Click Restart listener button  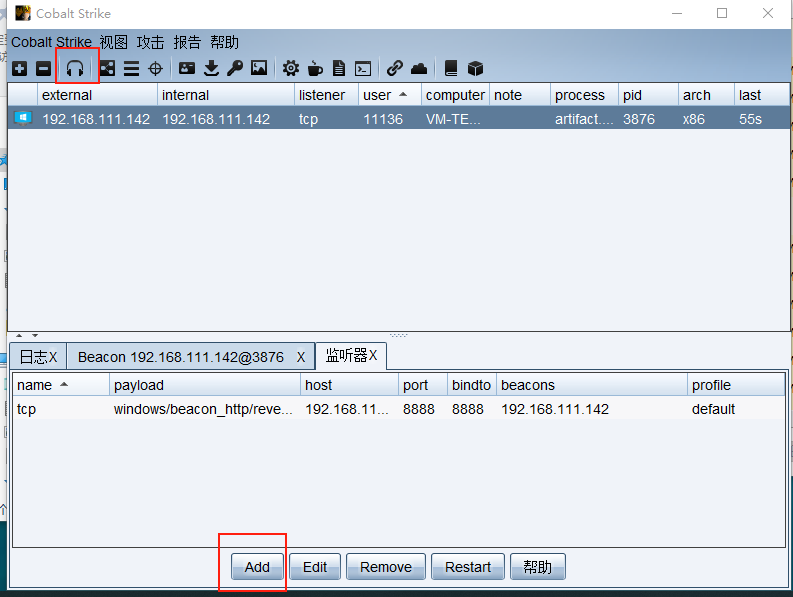click(468, 567)
